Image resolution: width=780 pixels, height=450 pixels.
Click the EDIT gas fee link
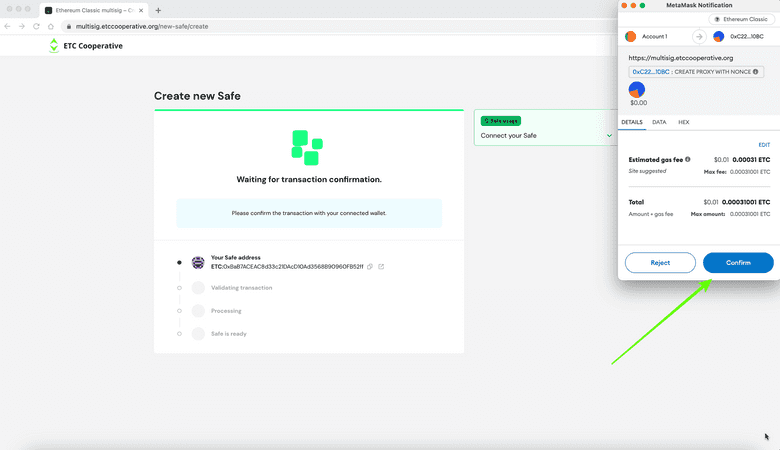point(764,145)
